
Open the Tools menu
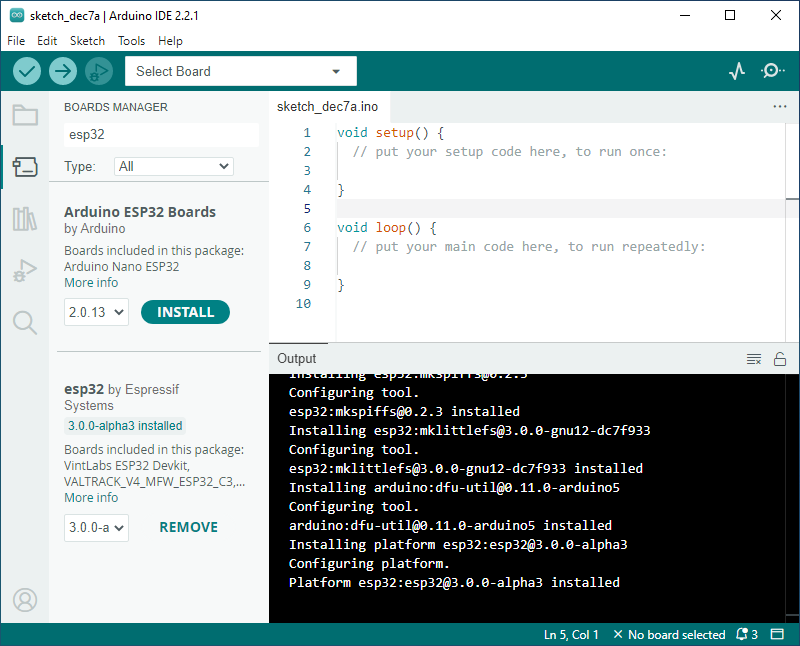click(132, 41)
